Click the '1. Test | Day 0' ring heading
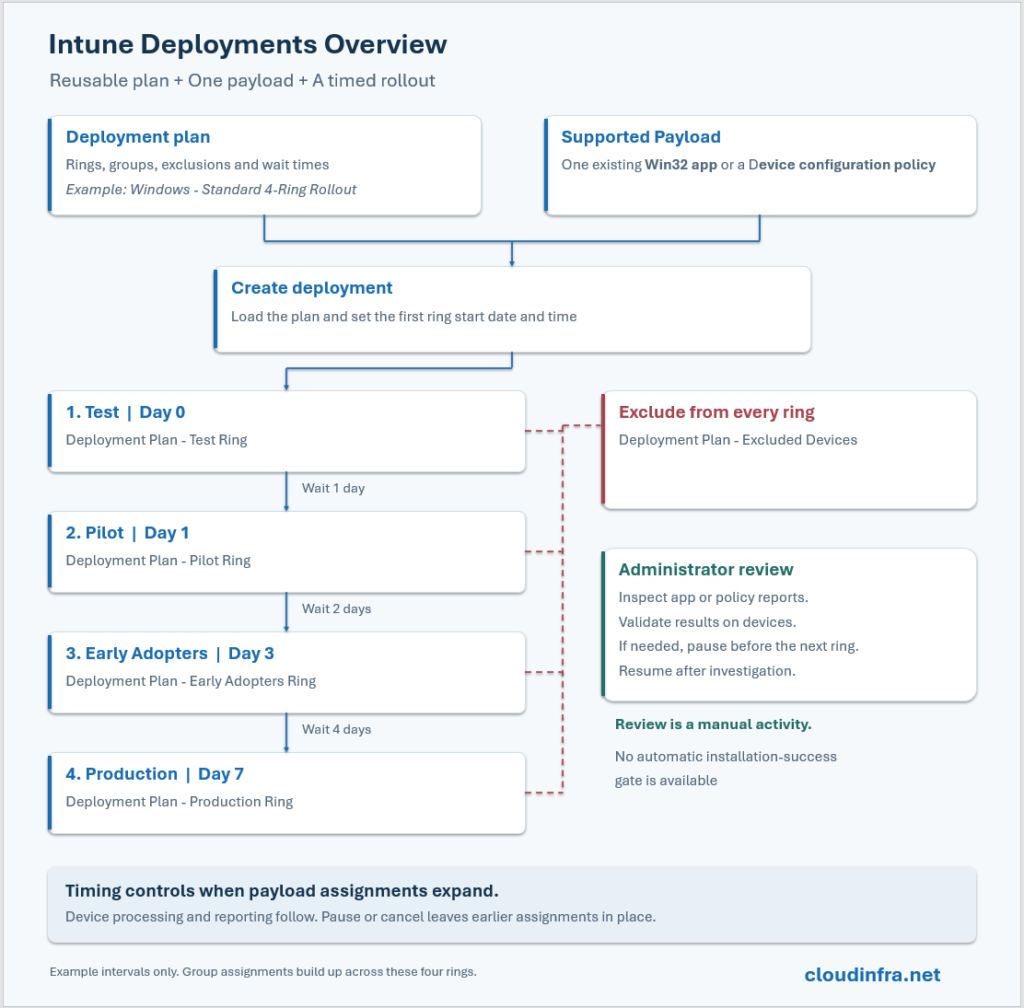The image size is (1024, 1008). [x=125, y=413]
